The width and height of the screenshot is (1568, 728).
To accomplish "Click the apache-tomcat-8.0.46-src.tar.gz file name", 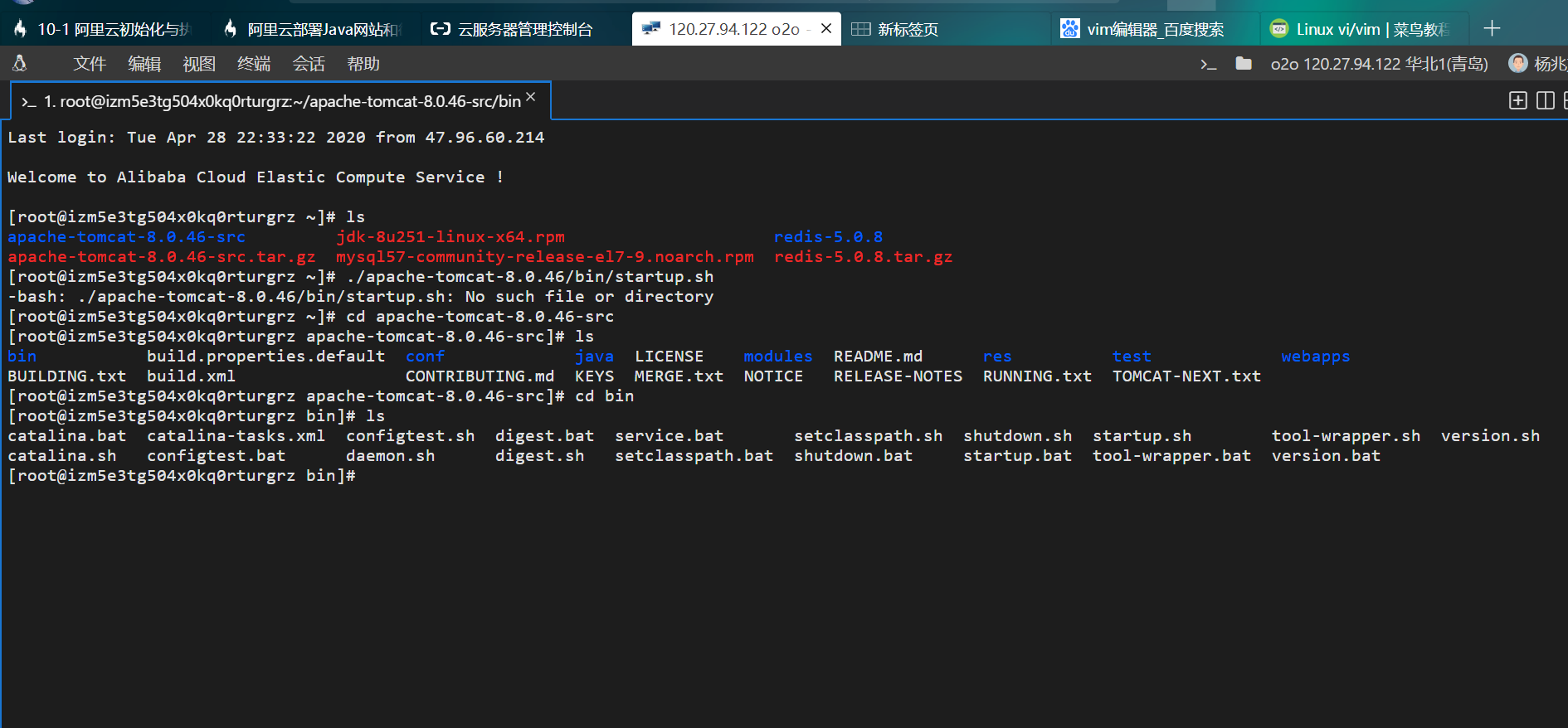I will pyautogui.click(x=162, y=256).
